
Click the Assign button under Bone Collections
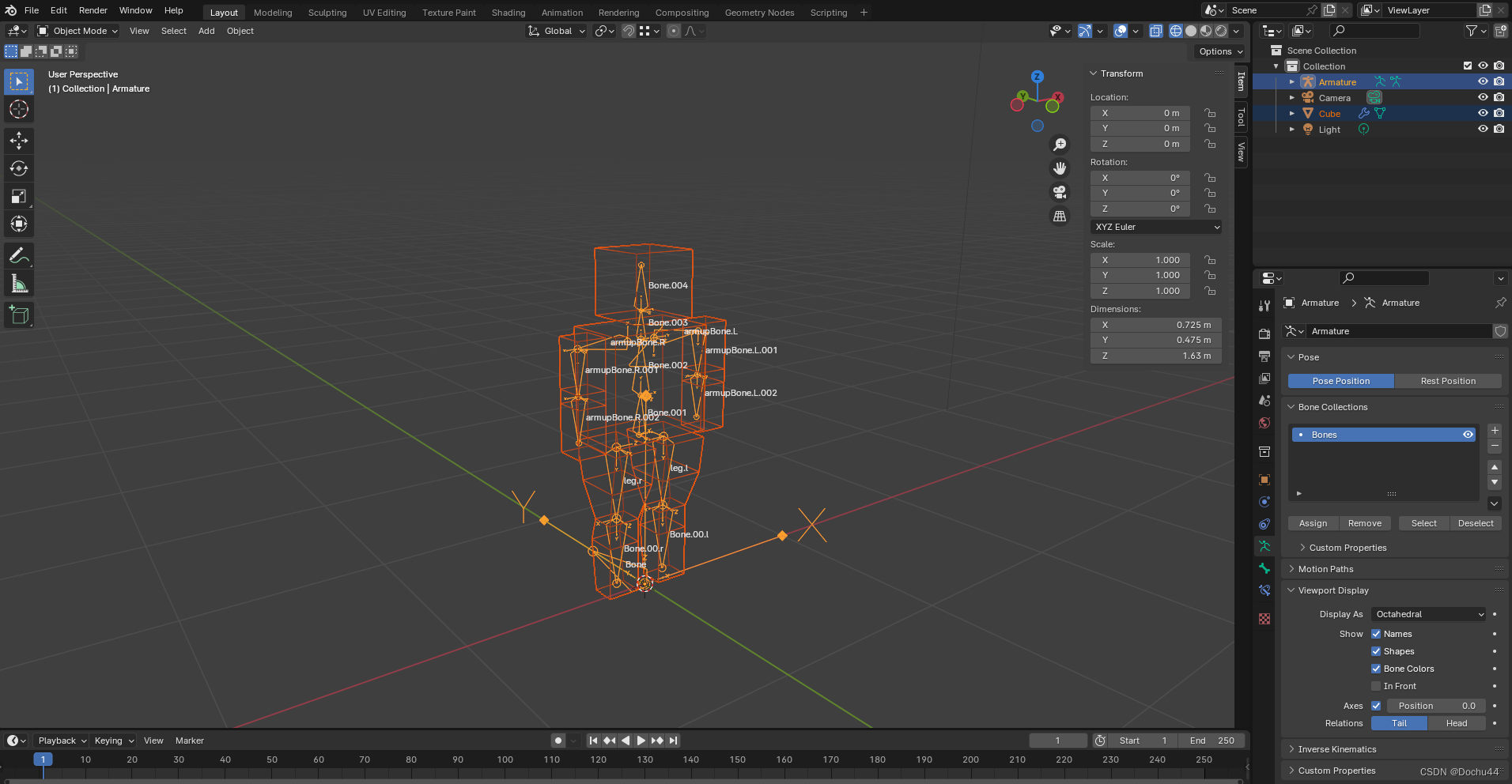coord(1312,523)
